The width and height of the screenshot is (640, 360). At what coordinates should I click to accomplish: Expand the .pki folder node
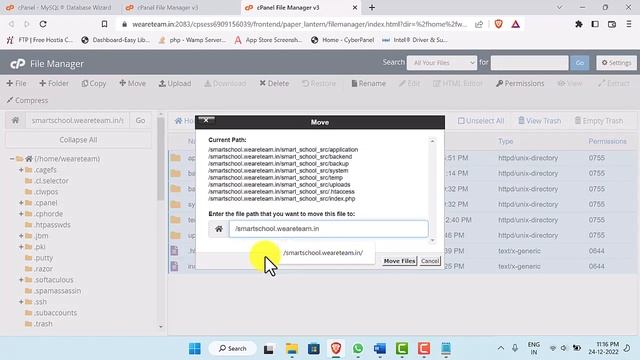(21, 247)
